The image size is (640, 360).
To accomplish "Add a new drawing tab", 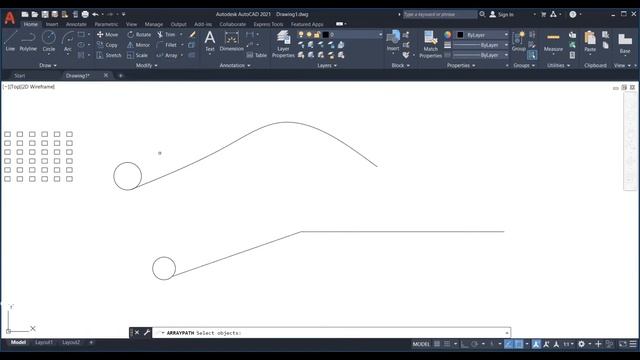I will point(120,76).
